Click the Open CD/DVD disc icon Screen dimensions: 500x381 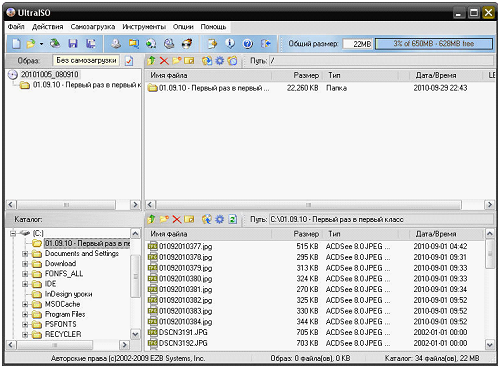(x=55, y=43)
